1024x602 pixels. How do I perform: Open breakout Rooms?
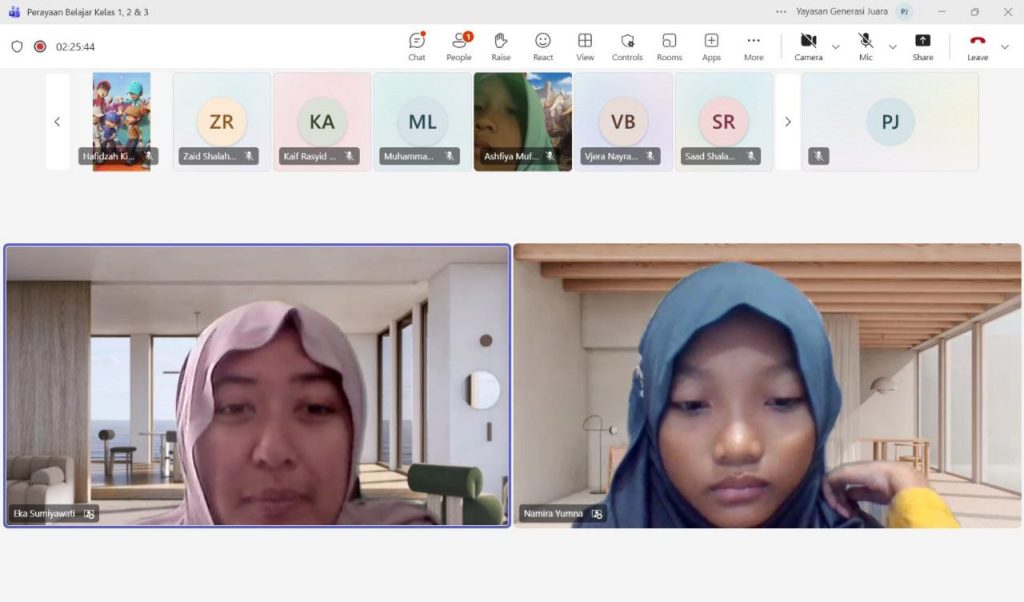coord(669,45)
